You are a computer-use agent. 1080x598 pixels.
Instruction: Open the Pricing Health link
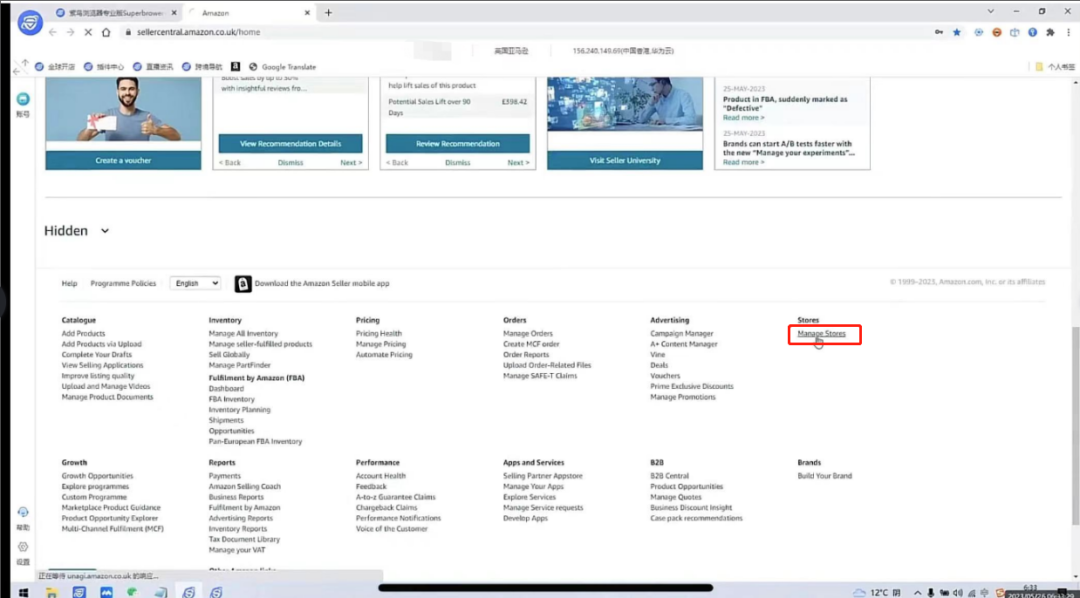pos(379,333)
